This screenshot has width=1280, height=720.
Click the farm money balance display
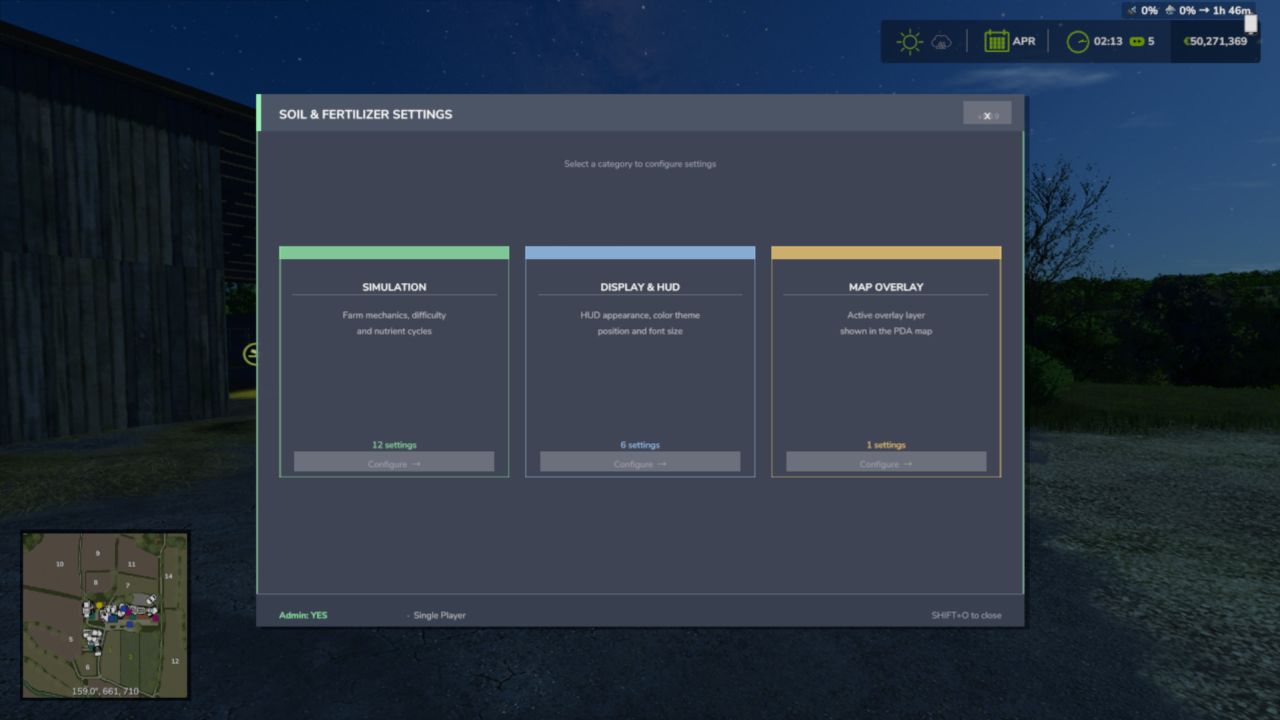pyautogui.click(x=1215, y=42)
